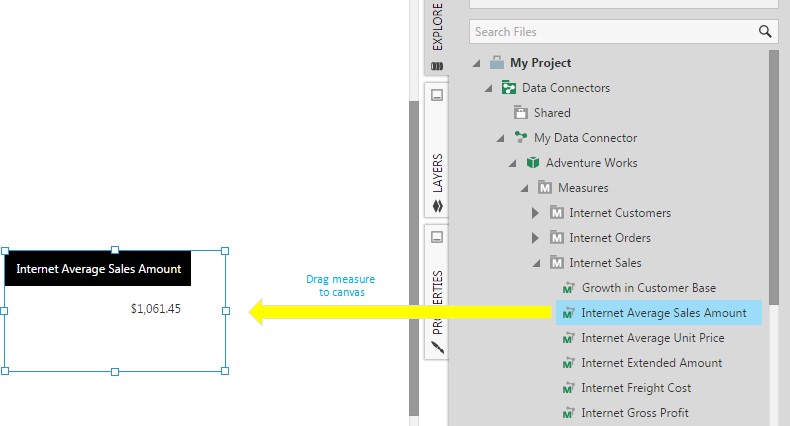Select Internet Gross Profit measure
The width and height of the screenshot is (790, 426).
[635, 413]
